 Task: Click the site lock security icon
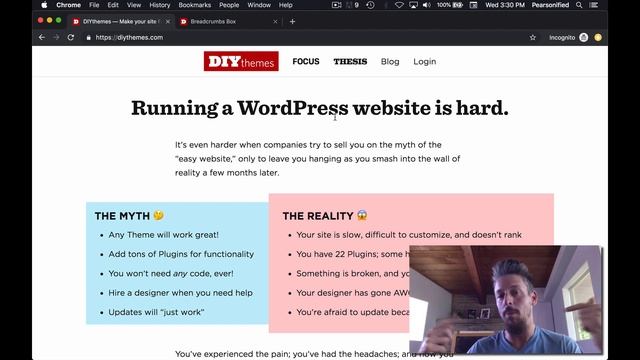coord(89,38)
